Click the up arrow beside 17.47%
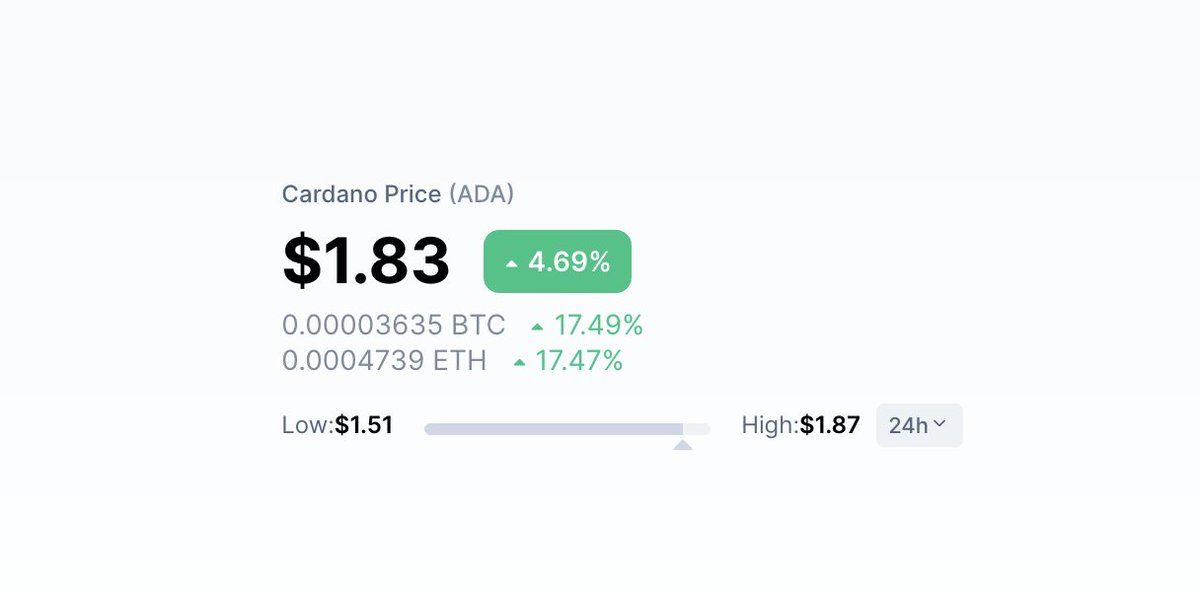 (x=519, y=362)
